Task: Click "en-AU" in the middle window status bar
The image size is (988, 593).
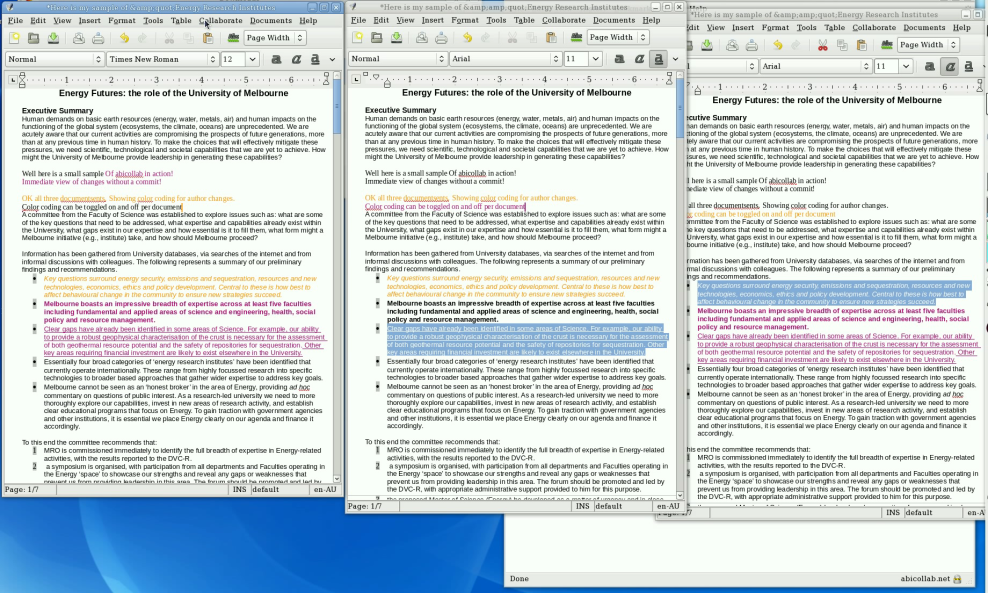Action: (669, 506)
